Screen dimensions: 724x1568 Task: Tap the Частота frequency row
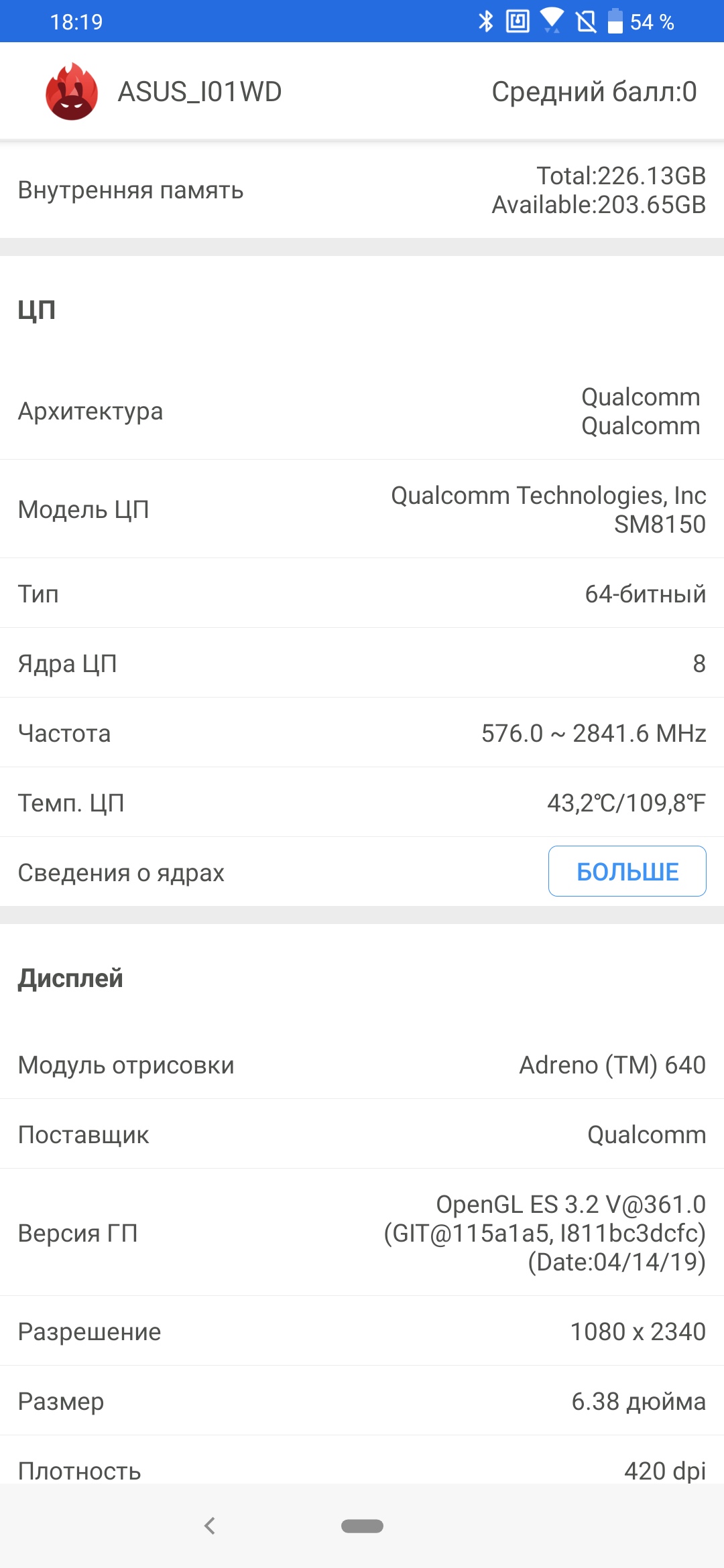coord(362,733)
